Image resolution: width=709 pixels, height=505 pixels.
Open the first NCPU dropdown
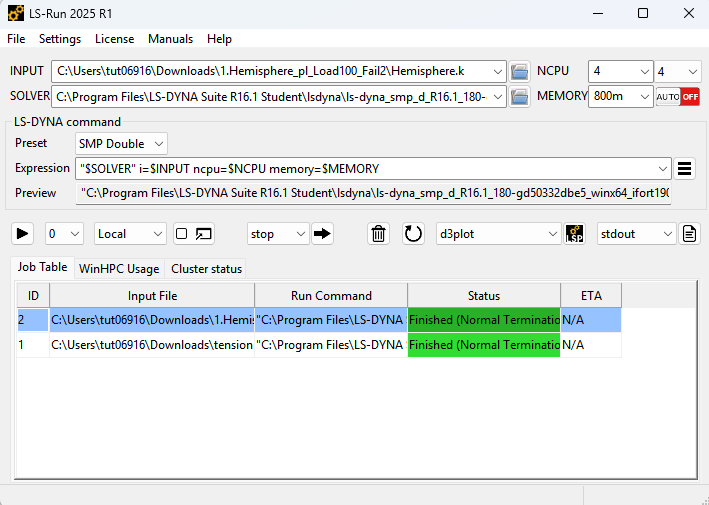(620, 71)
